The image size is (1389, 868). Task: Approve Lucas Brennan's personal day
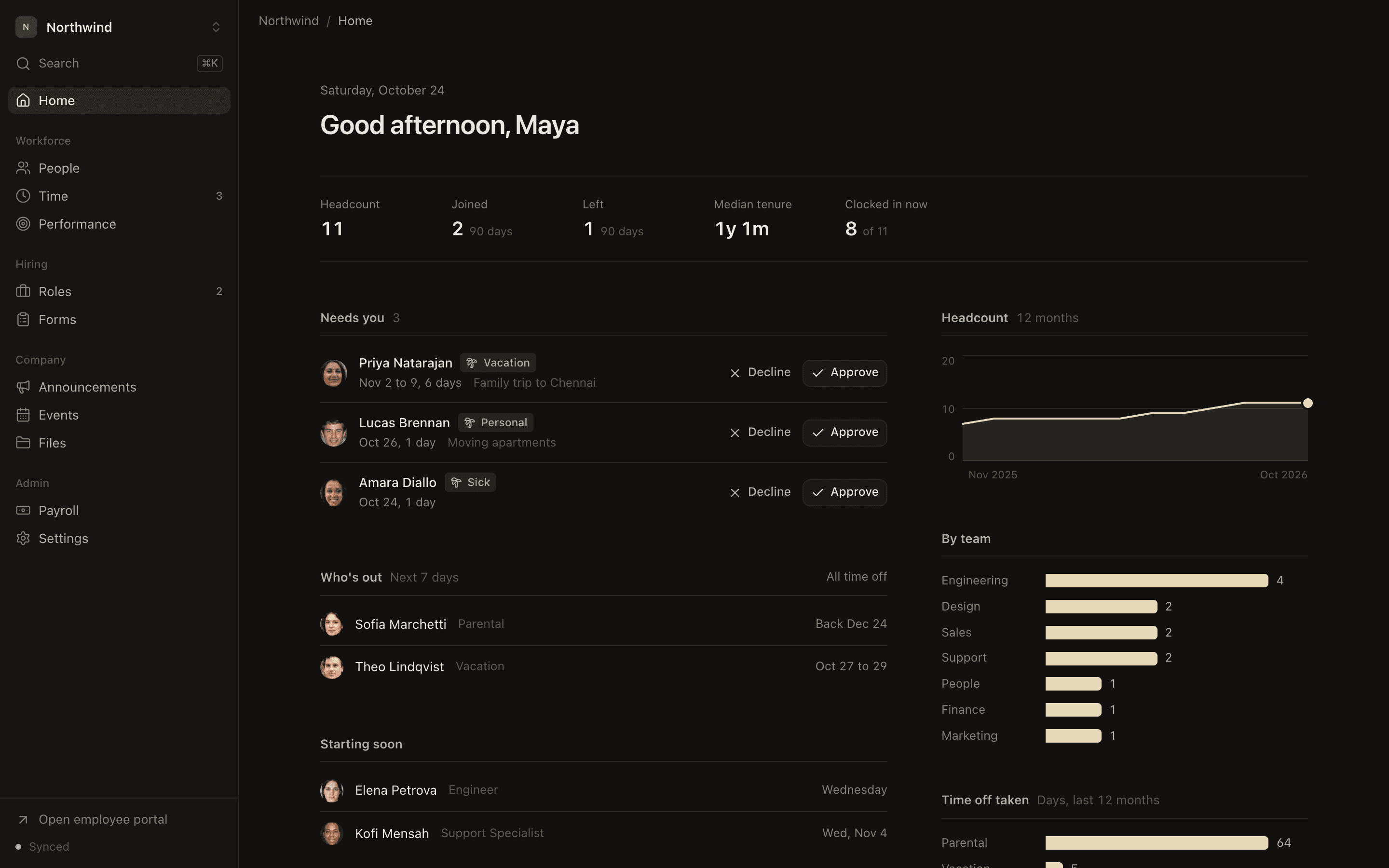coord(844,433)
